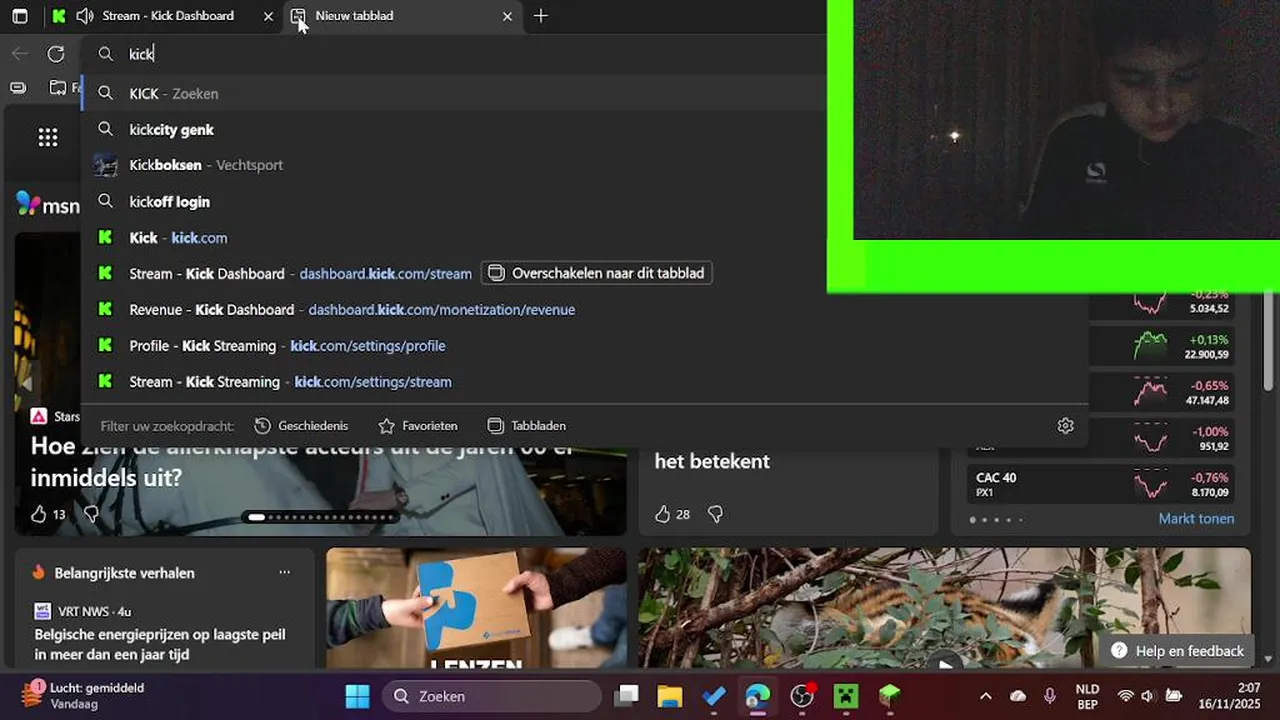Click Markt tonen link
1280x720 pixels.
coord(1196,519)
